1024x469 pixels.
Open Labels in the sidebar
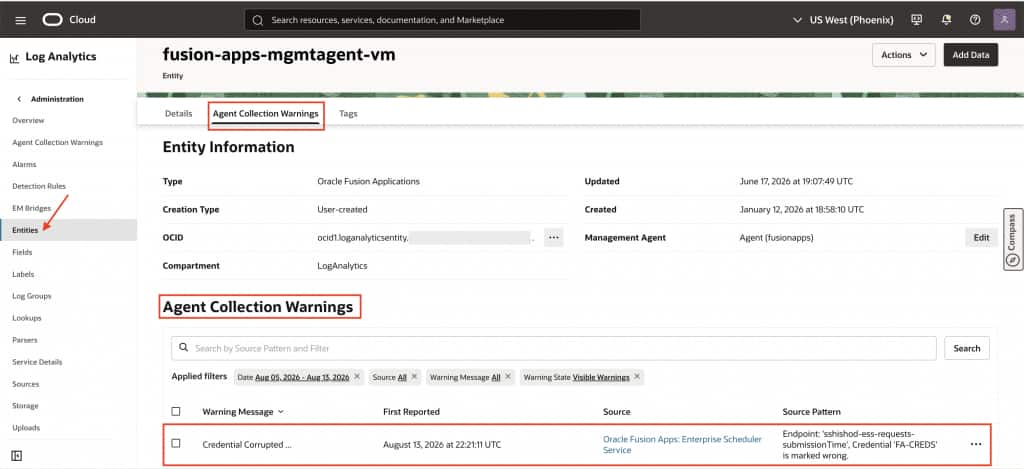pyautogui.click(x=23, y=274)
